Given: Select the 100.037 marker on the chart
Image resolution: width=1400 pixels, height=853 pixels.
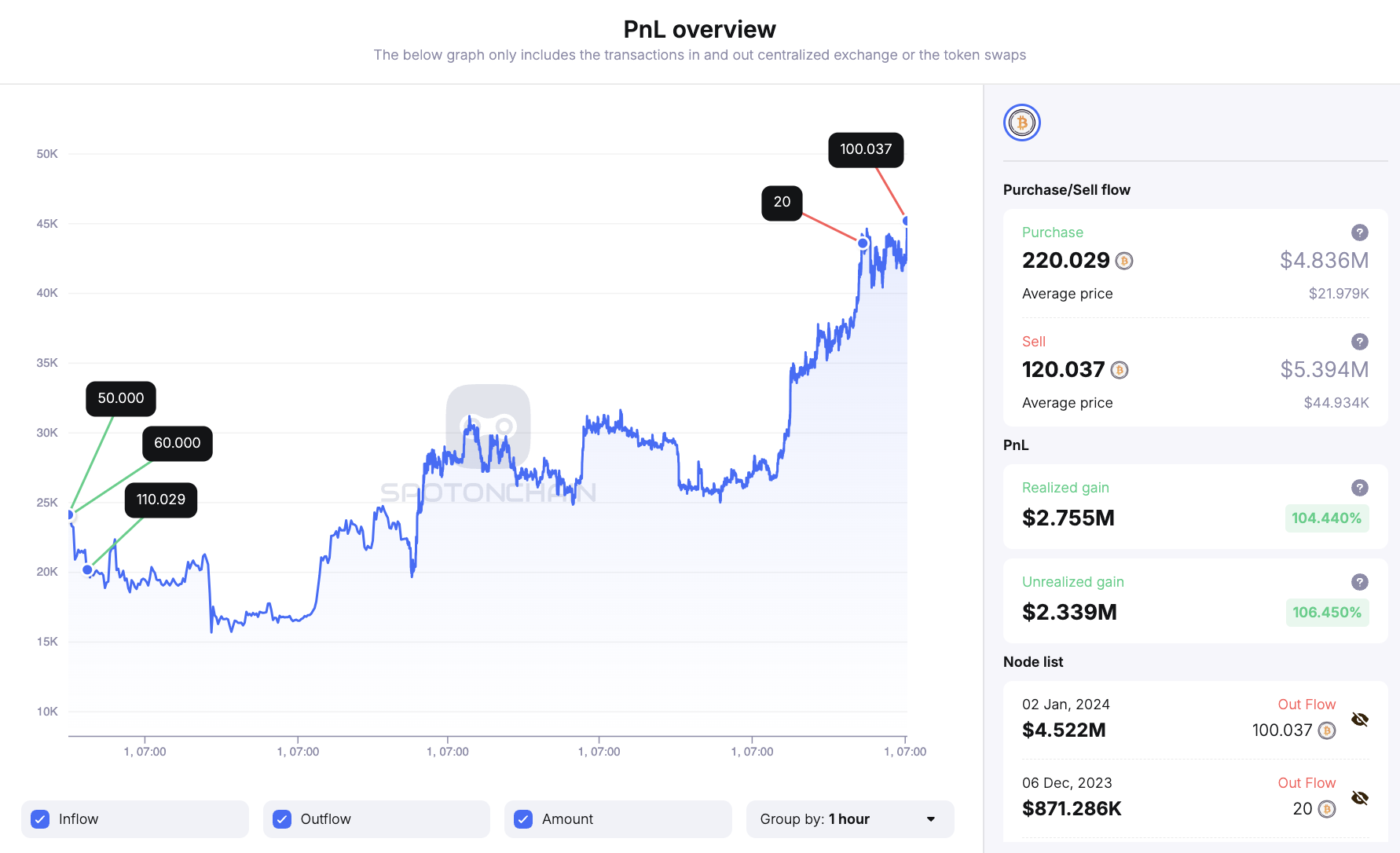Looking at the screenshot, I should coord(866,150).
